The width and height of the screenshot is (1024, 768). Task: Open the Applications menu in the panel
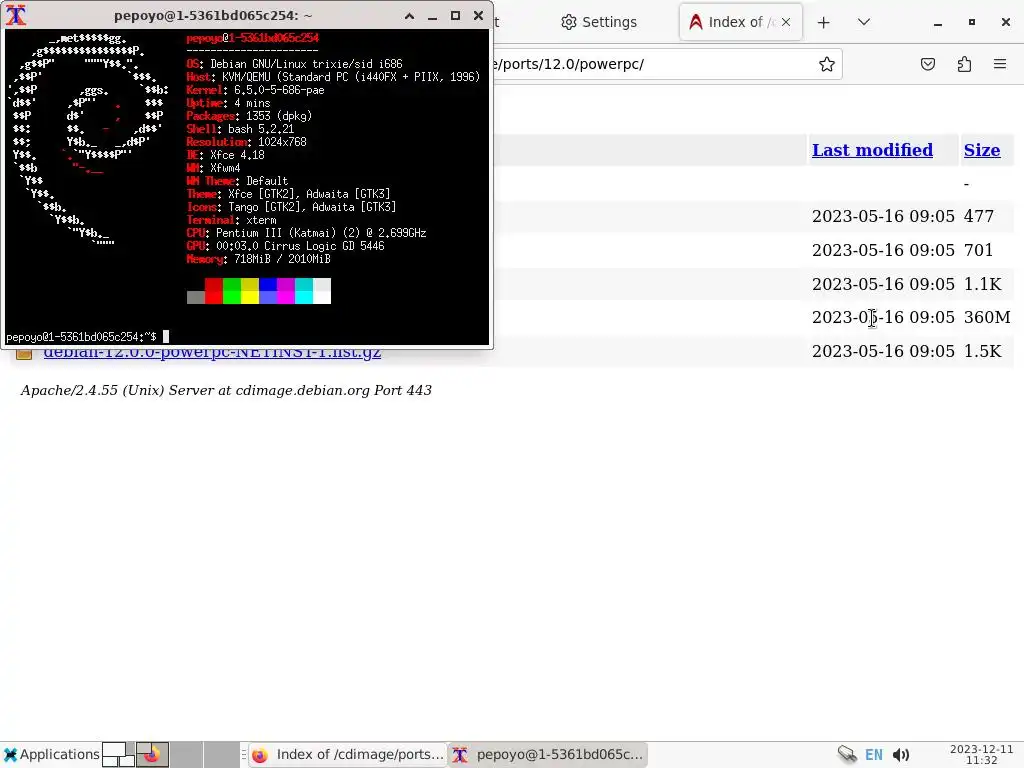coord(52,754)
